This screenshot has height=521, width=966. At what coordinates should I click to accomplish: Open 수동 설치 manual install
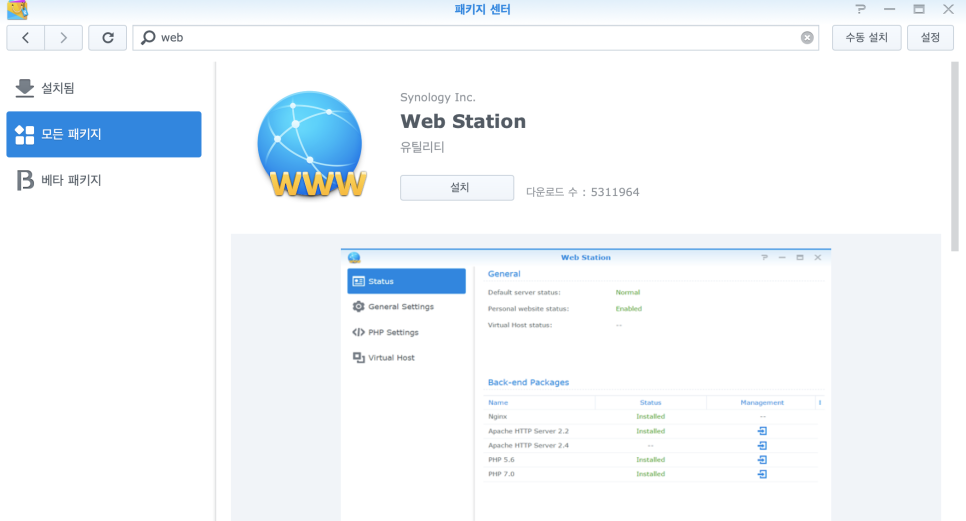coord(866,38)
